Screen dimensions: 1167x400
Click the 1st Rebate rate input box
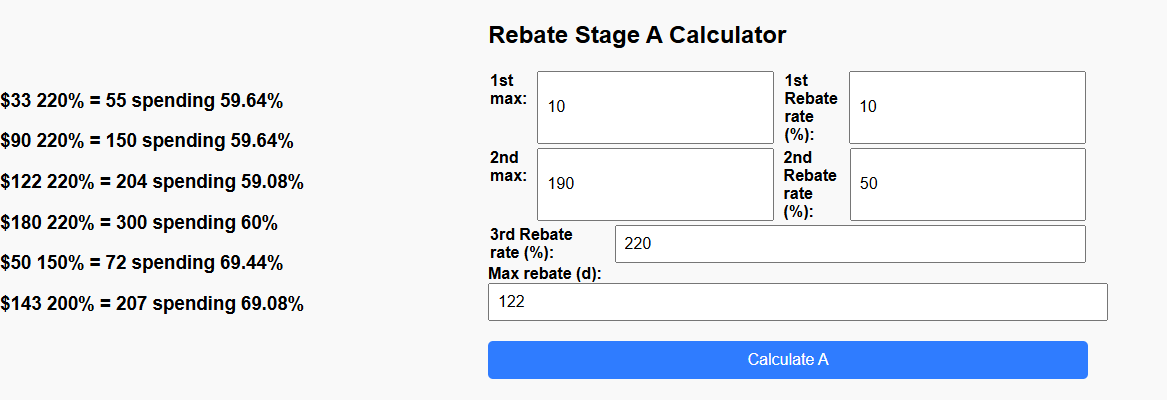click(x=967, y=107)
